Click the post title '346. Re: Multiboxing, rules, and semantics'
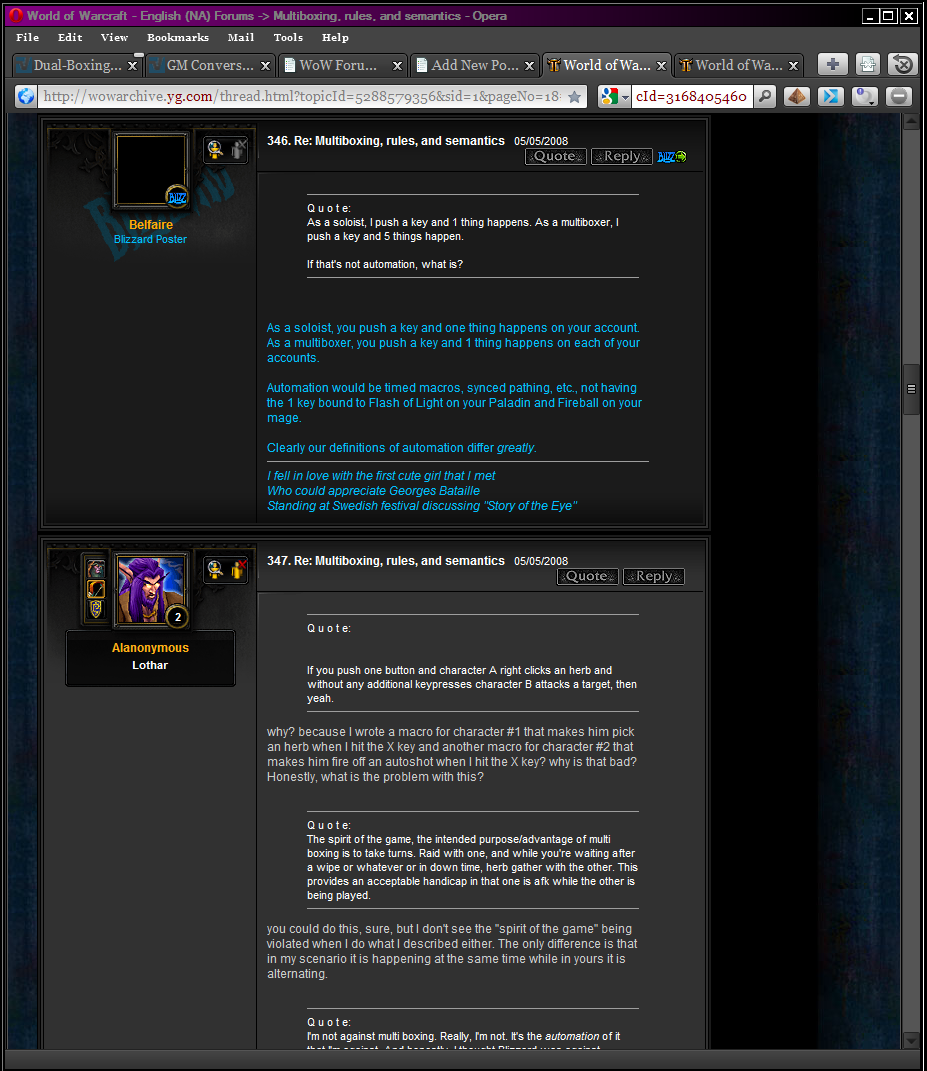The image size is (927, 1071). (x=386, y=141)
